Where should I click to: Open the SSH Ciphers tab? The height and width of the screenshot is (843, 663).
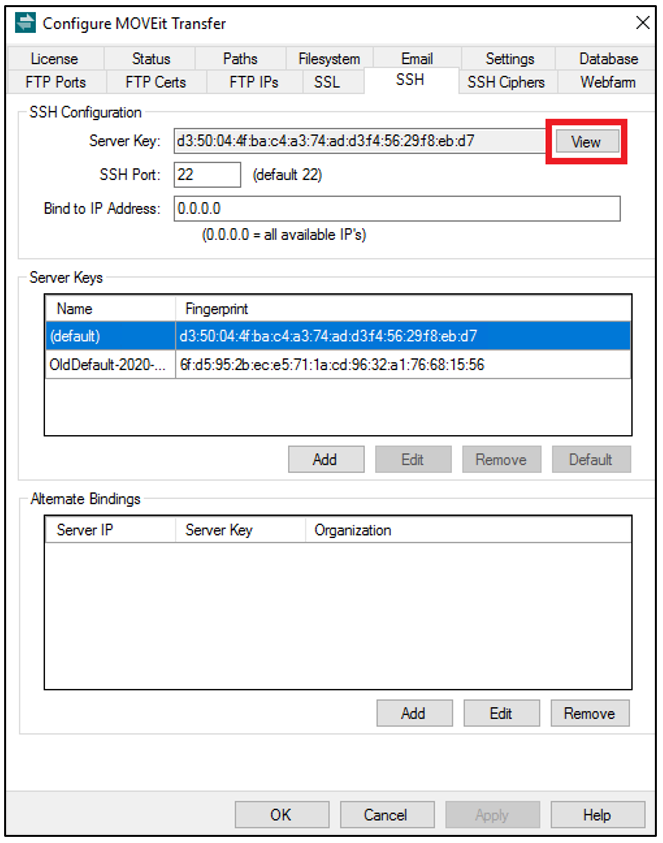pyautogui.click(x=506, y=82)
